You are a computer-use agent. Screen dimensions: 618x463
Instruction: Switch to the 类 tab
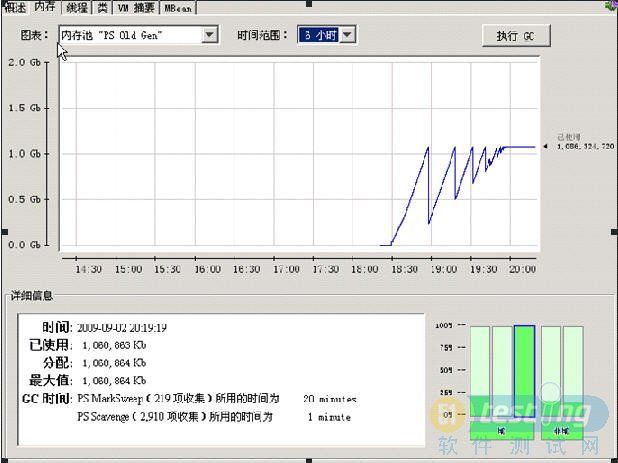pyautogui.click(x=102, y=7)
